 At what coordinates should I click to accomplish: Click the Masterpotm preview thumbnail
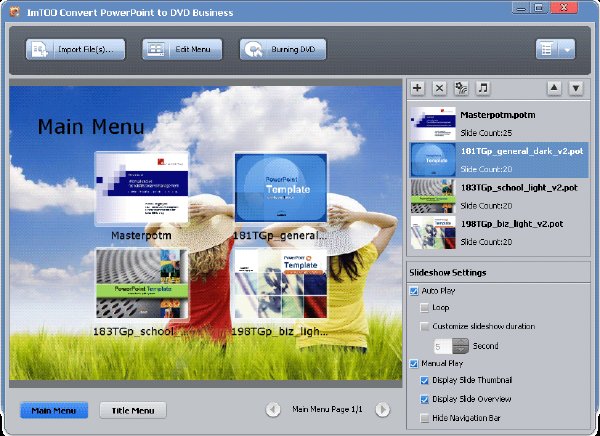[x=142, y=188]
